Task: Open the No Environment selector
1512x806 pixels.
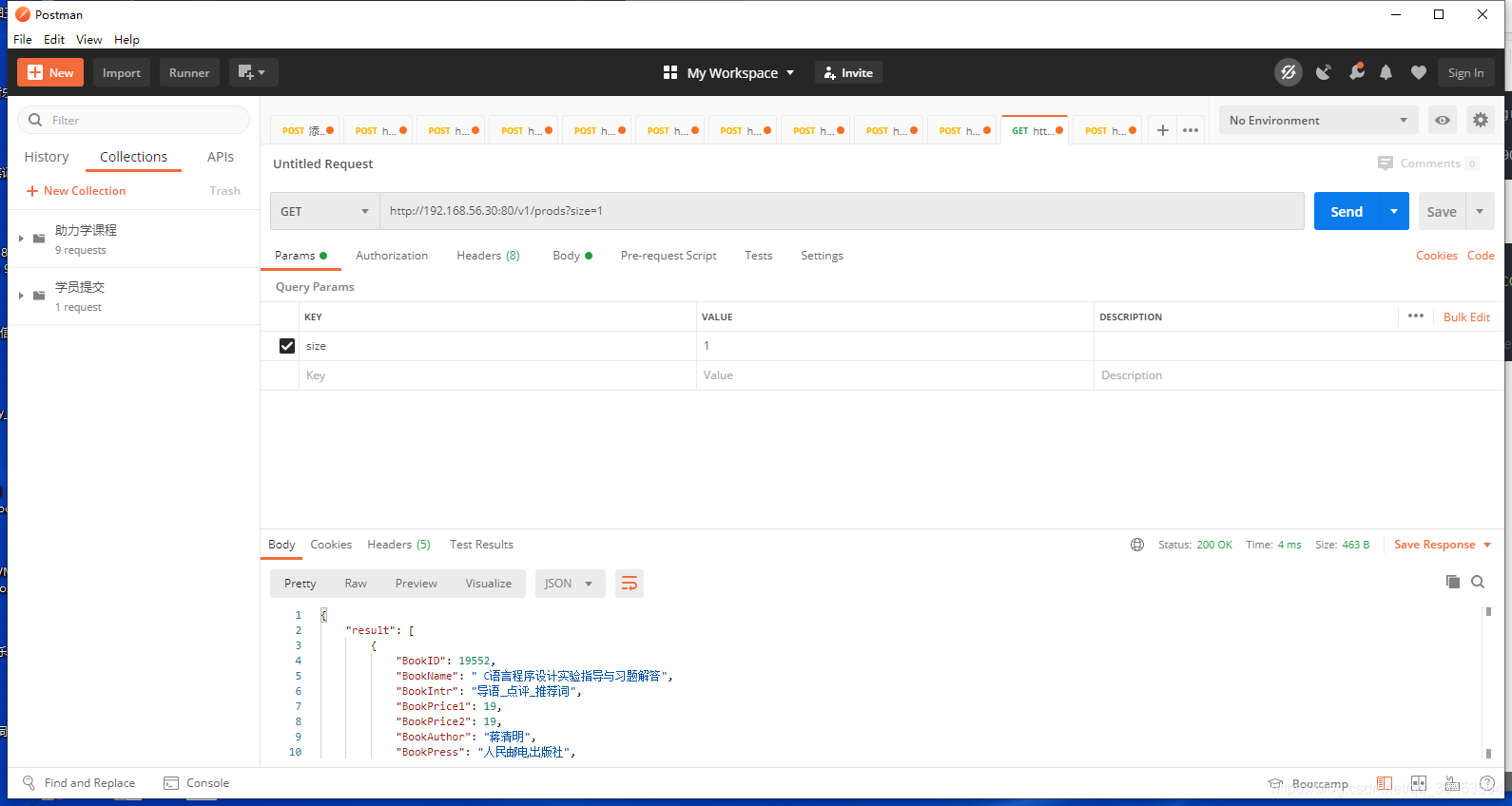Action: pyautogui.click(x=1318, y=120)
